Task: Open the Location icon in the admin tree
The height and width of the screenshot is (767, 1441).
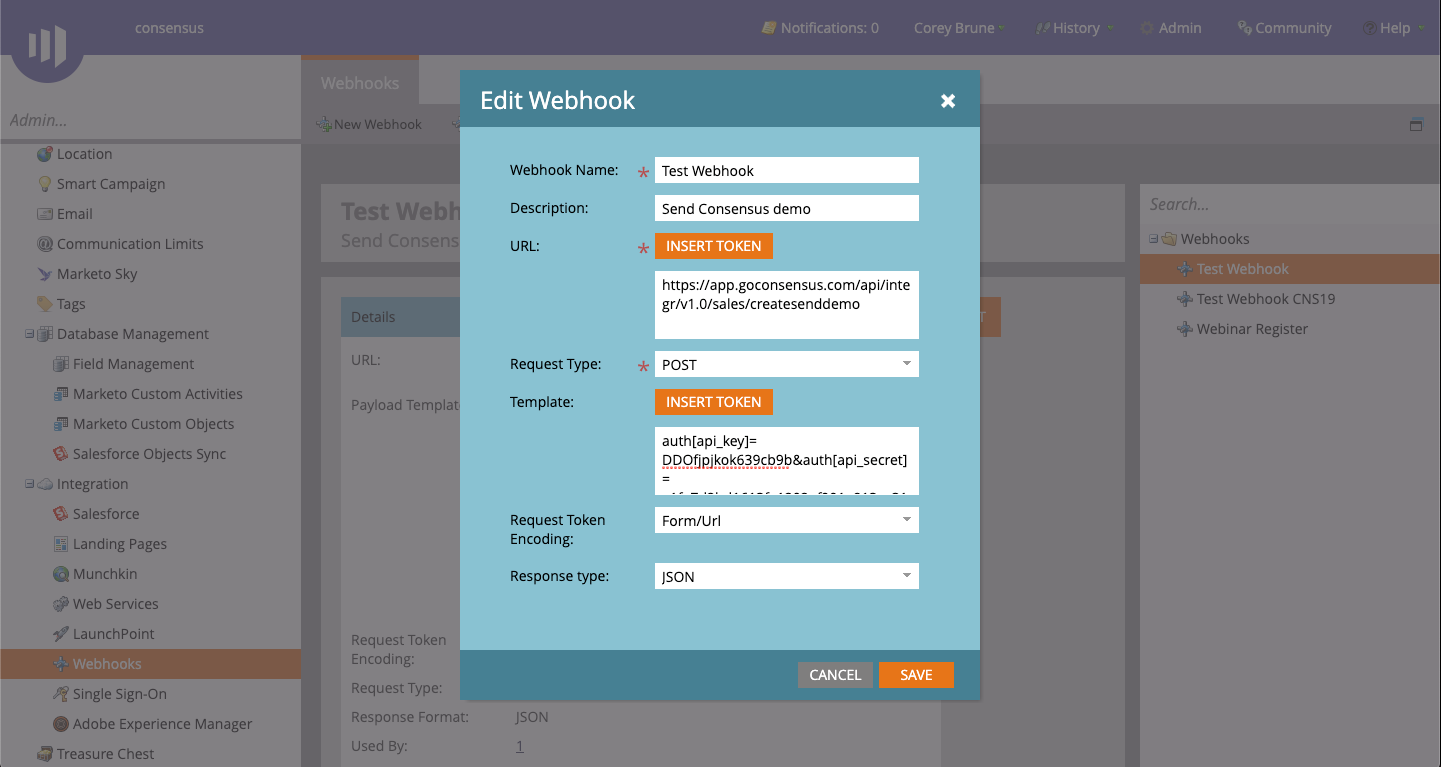Action: [x=44, y=154]
